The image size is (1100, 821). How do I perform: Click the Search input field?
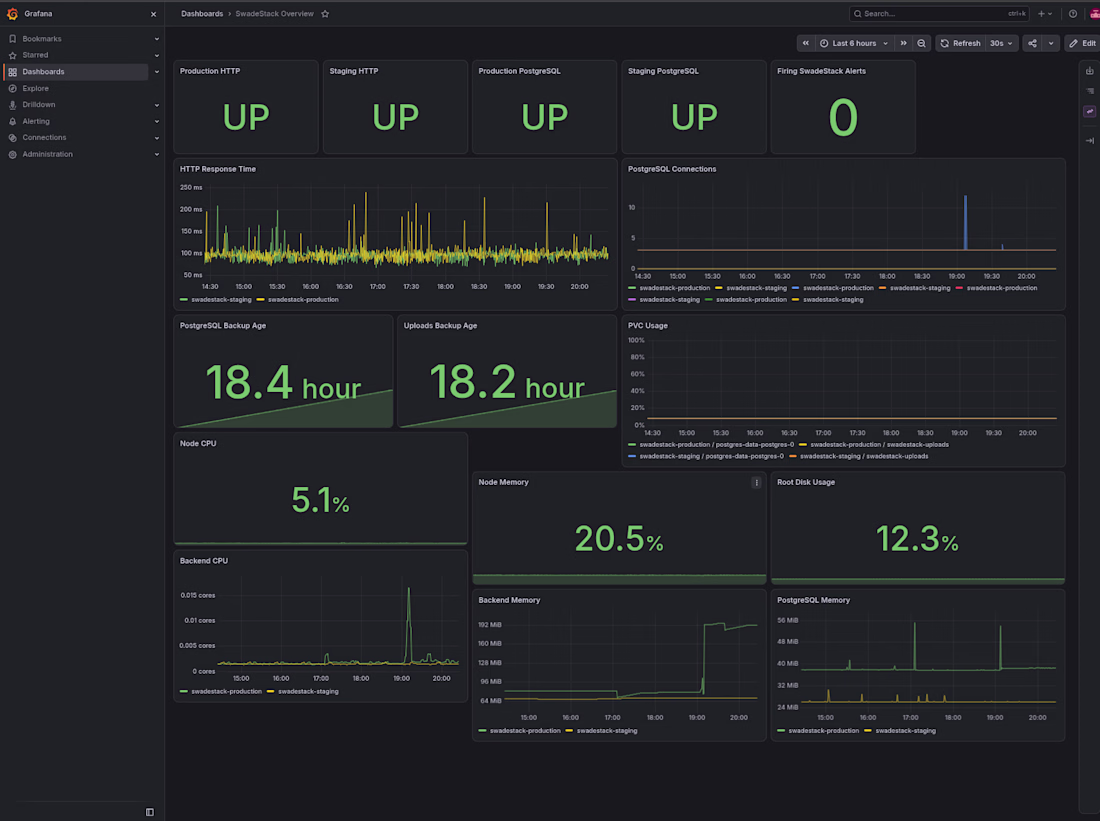pos(939,14)
